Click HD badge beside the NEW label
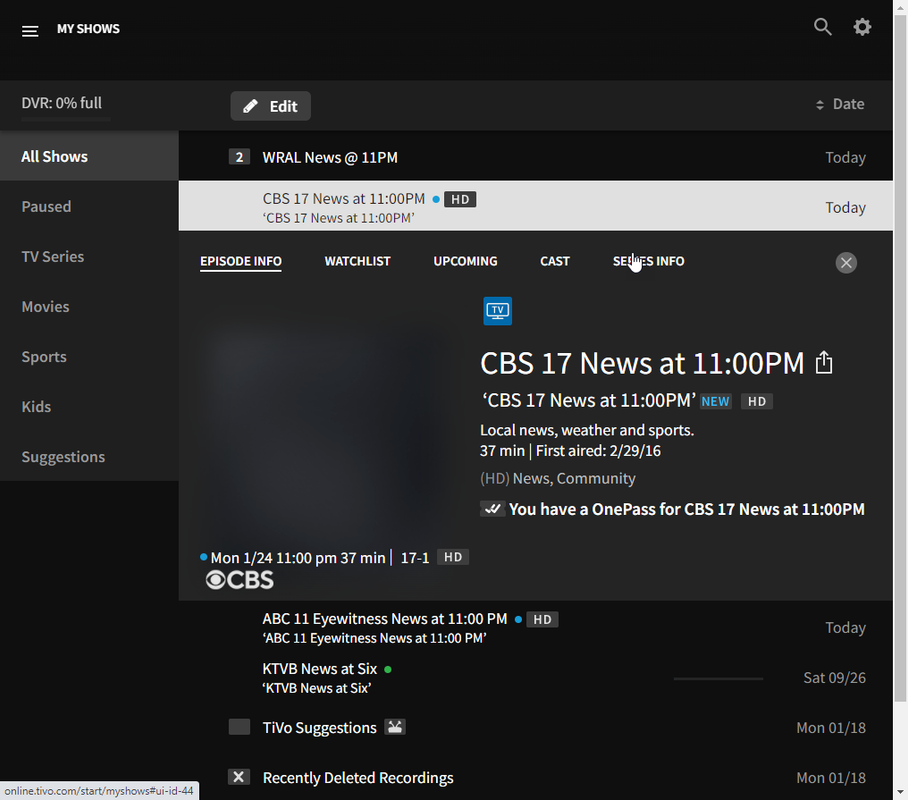The width and height of the screenshot is (908, 800). tap(757, 401)
